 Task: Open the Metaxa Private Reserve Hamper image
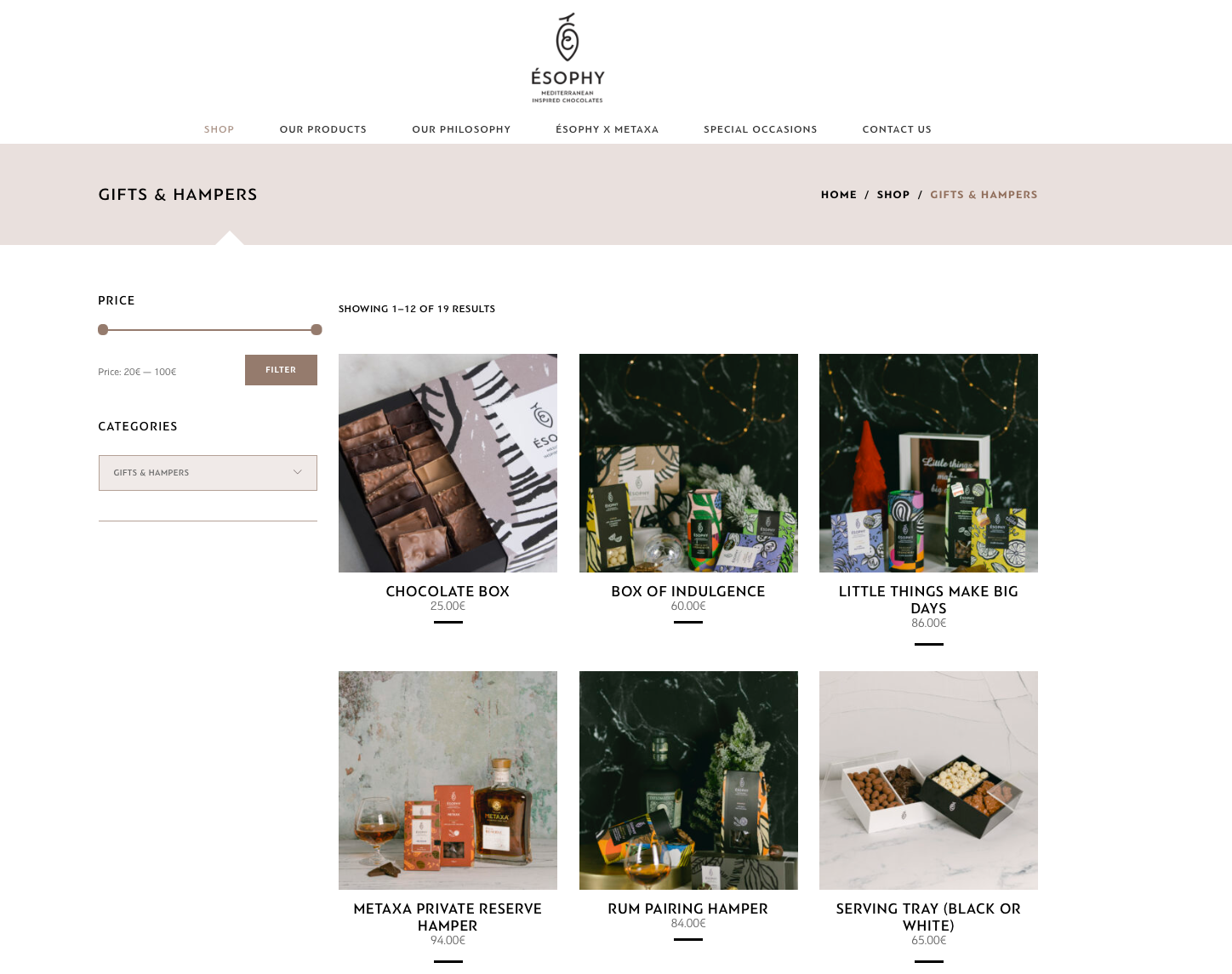click(x=448, y=780)
